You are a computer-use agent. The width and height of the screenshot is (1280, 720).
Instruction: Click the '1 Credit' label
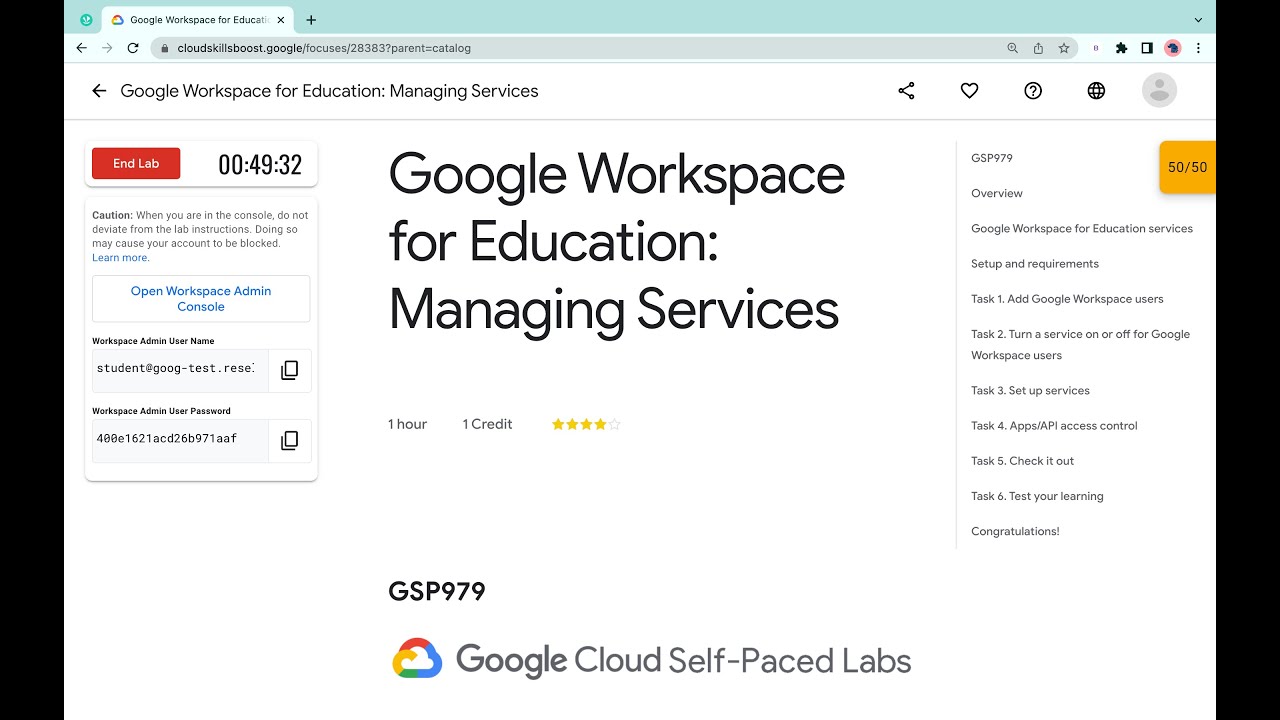pos(487,424)
